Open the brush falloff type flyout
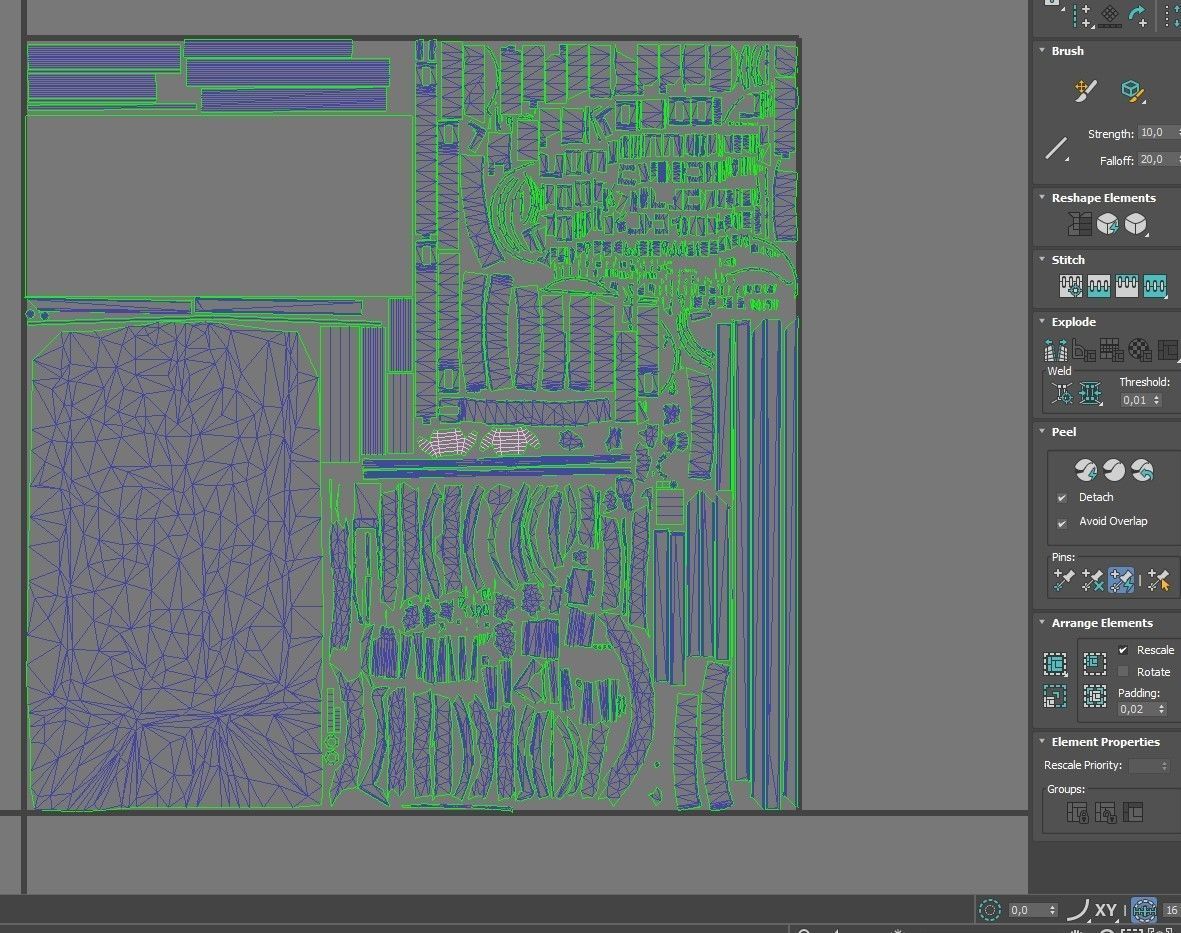Image resolution: width=1181 pixels, height=933 pixels. coord(1057,148)
